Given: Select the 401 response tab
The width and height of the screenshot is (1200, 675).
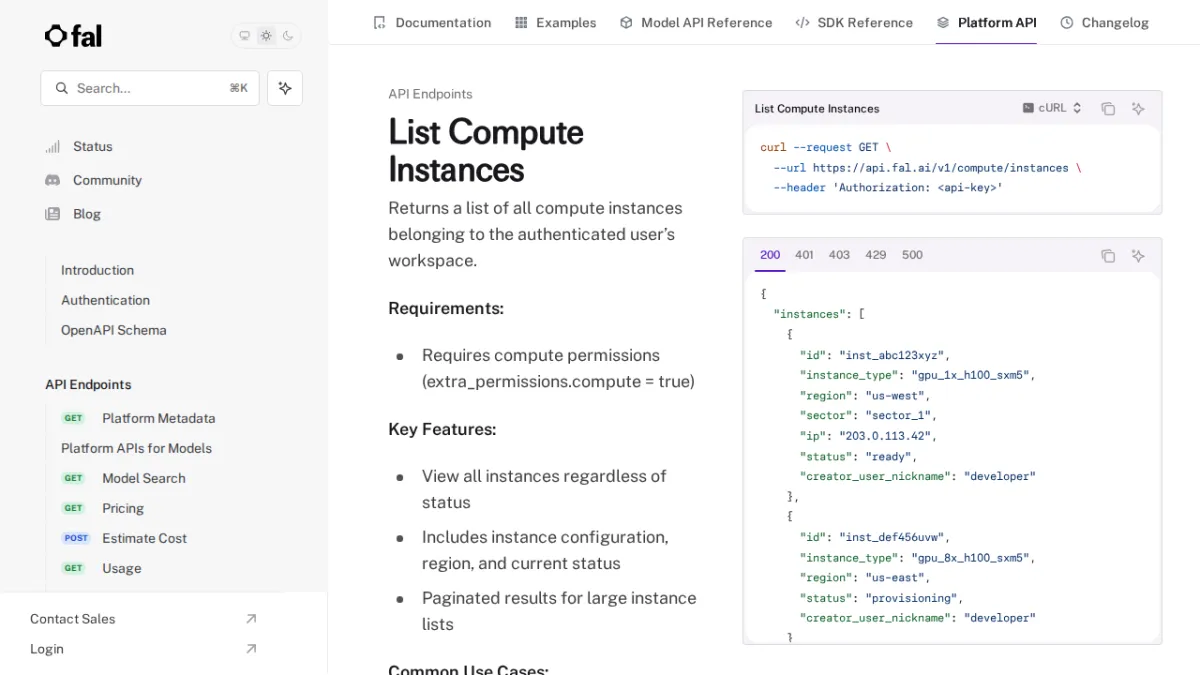Looking at the screenshot, I should (804, 255).
